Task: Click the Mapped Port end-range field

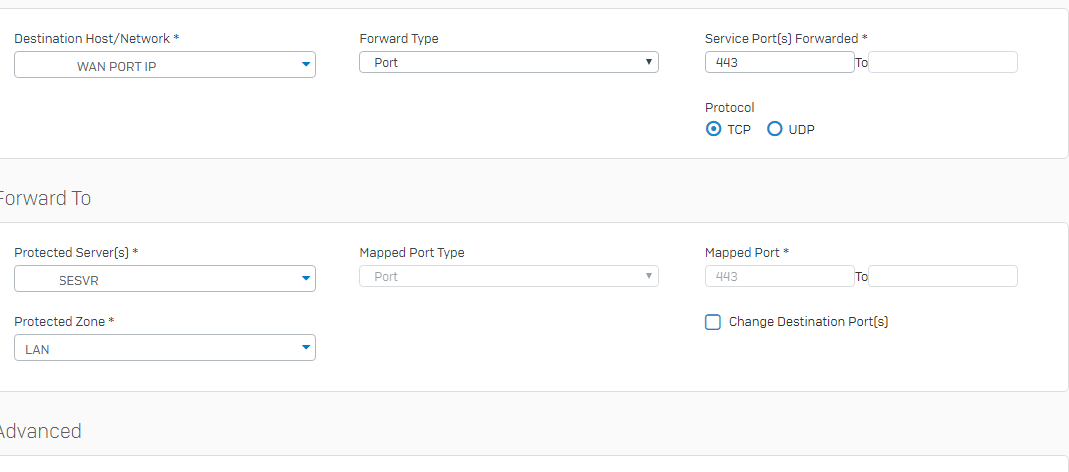Action: click(x=943, y=276)
